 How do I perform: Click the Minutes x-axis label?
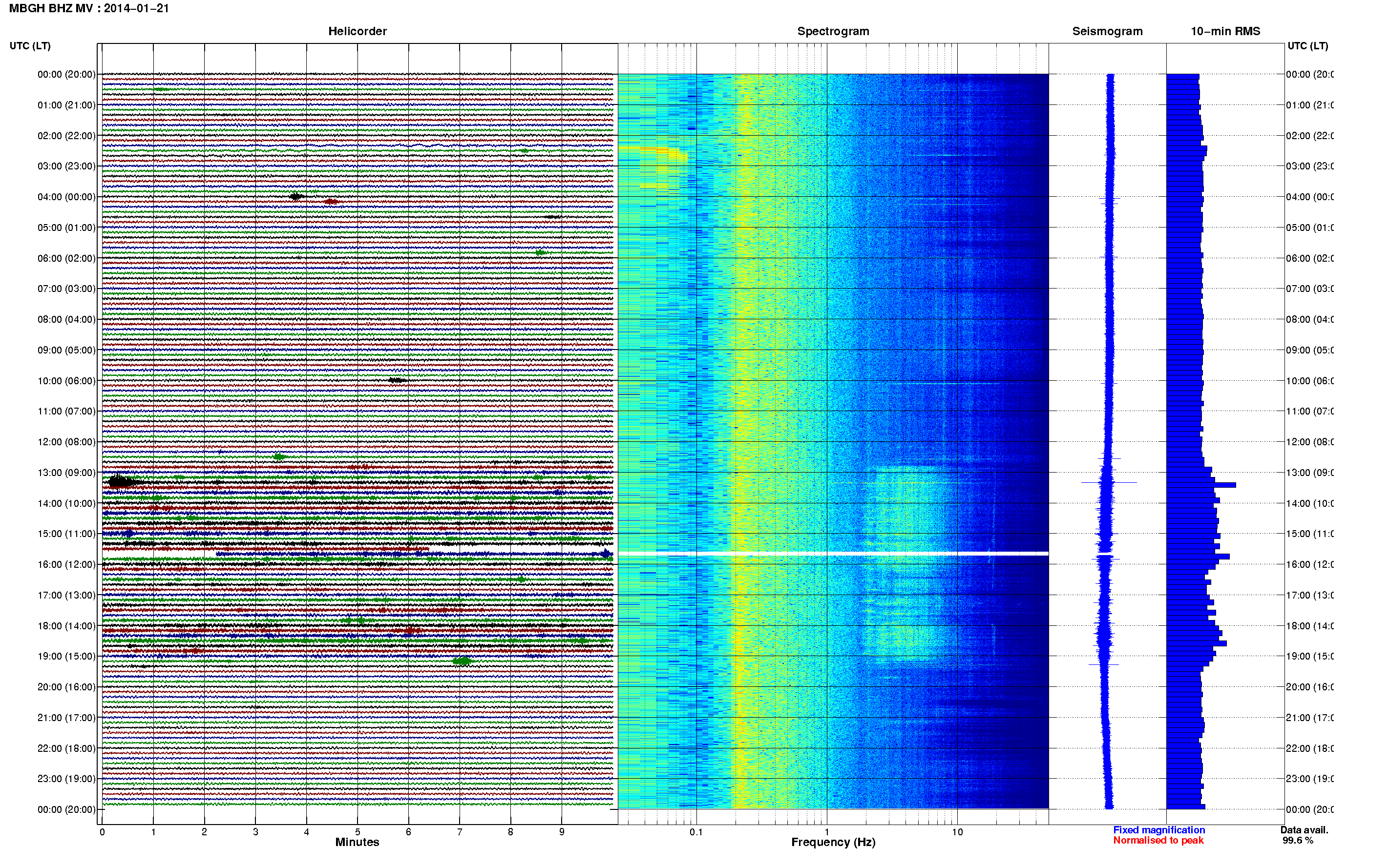(357, 842)
